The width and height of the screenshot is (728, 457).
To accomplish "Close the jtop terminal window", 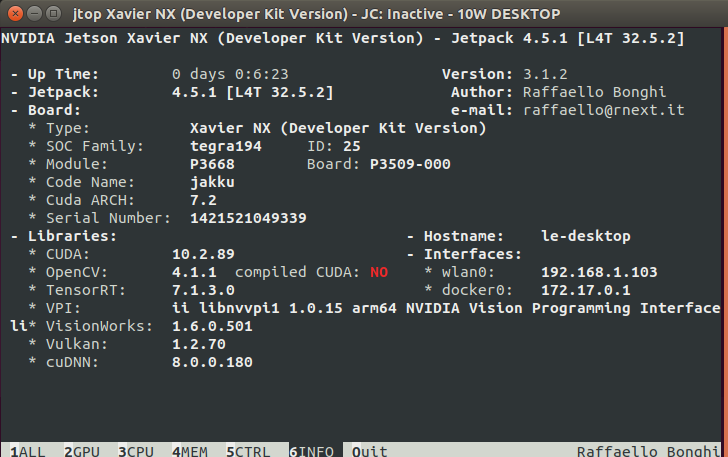I will click(x=15, y=13).
